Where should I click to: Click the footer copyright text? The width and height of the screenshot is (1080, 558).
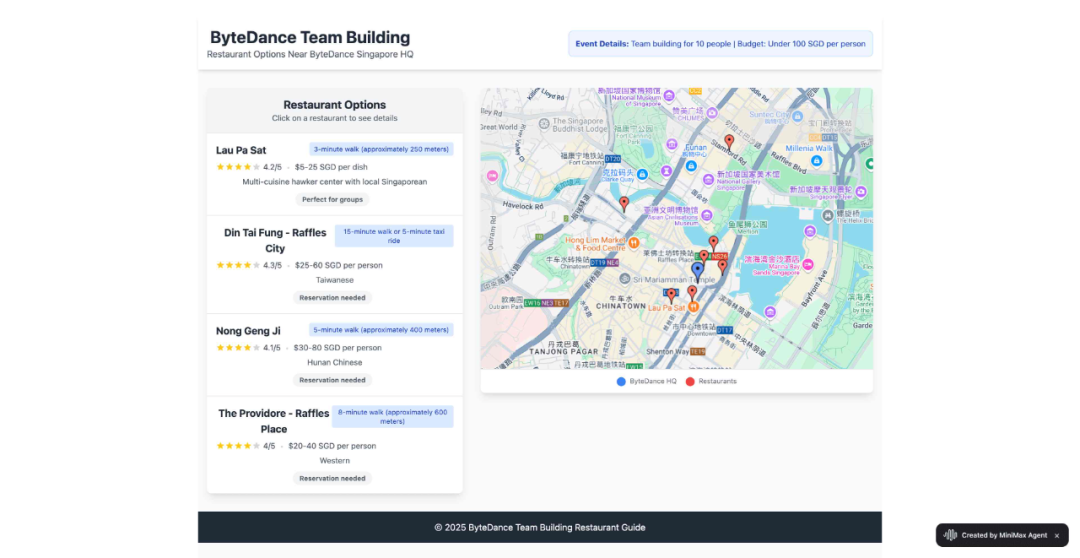pyautogui.click(x=540, y=527)
